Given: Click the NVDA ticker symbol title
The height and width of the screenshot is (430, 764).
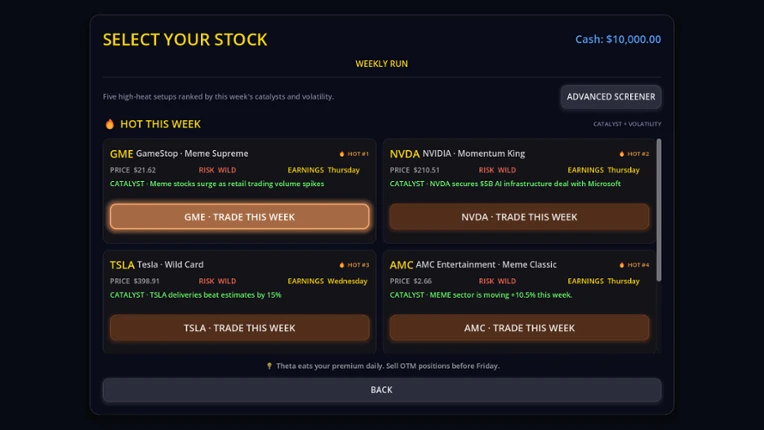Looking at the screenshot, I should [404, 154].
